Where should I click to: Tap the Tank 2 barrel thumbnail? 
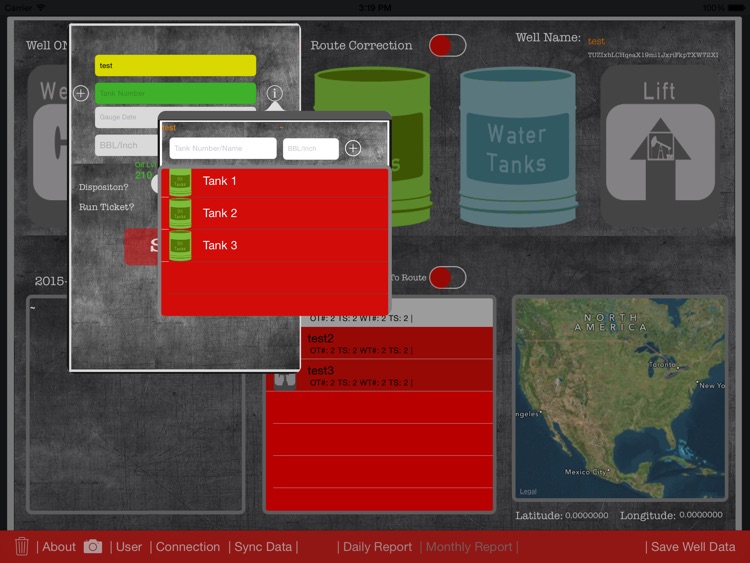[x=180, y=214]
